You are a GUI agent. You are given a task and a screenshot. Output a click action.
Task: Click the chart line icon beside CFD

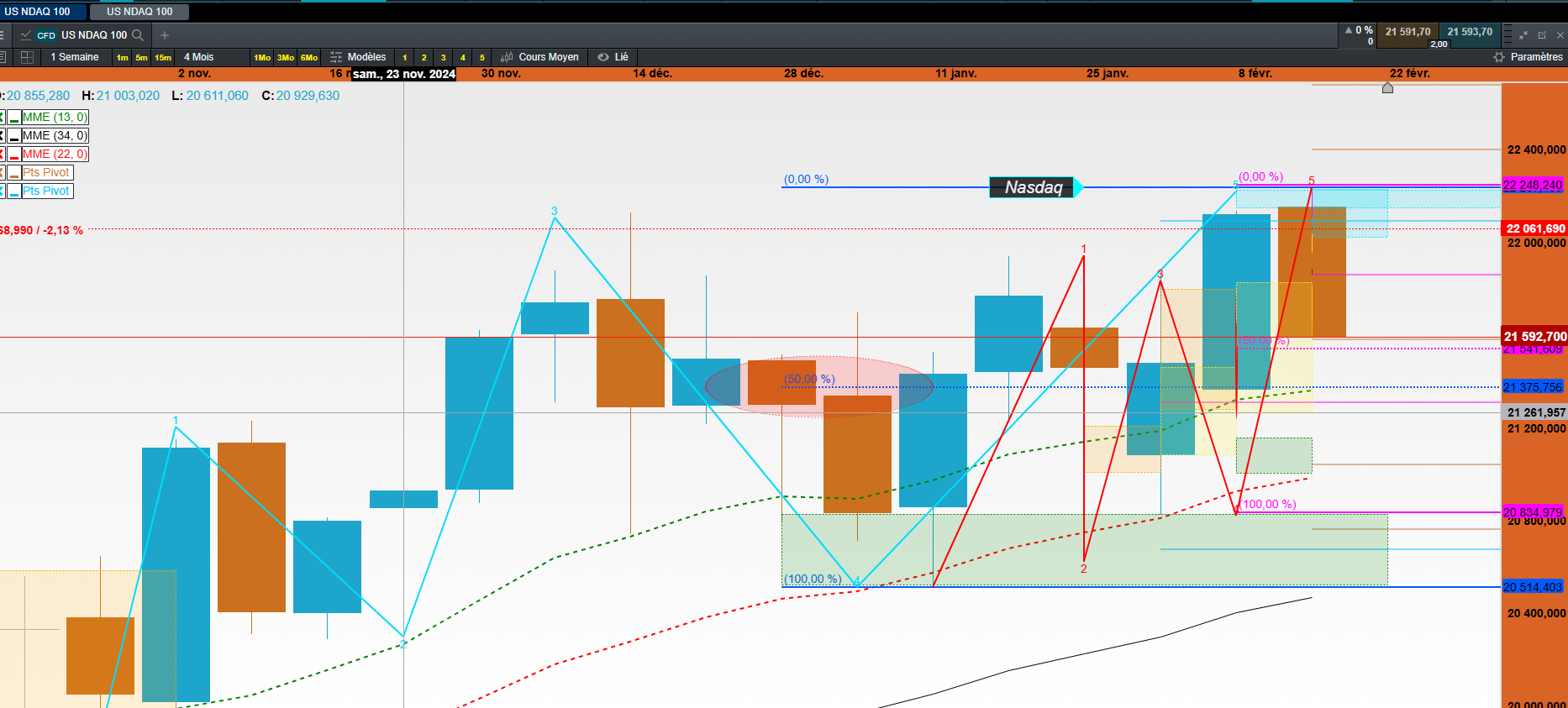pyautogui.click(x=26, y=35)
